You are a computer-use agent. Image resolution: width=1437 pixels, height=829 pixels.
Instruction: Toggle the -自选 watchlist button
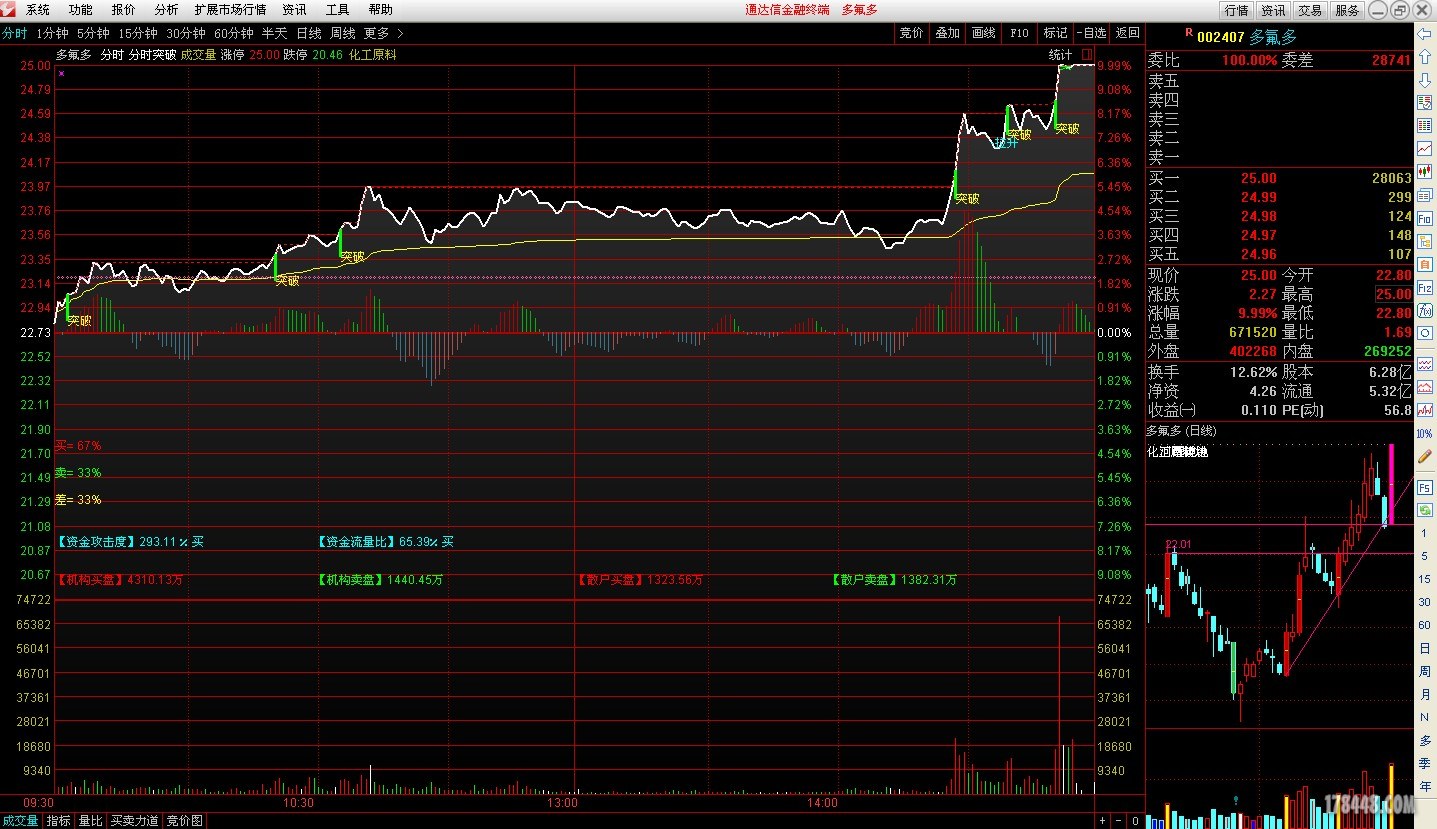pos(1091,33)
